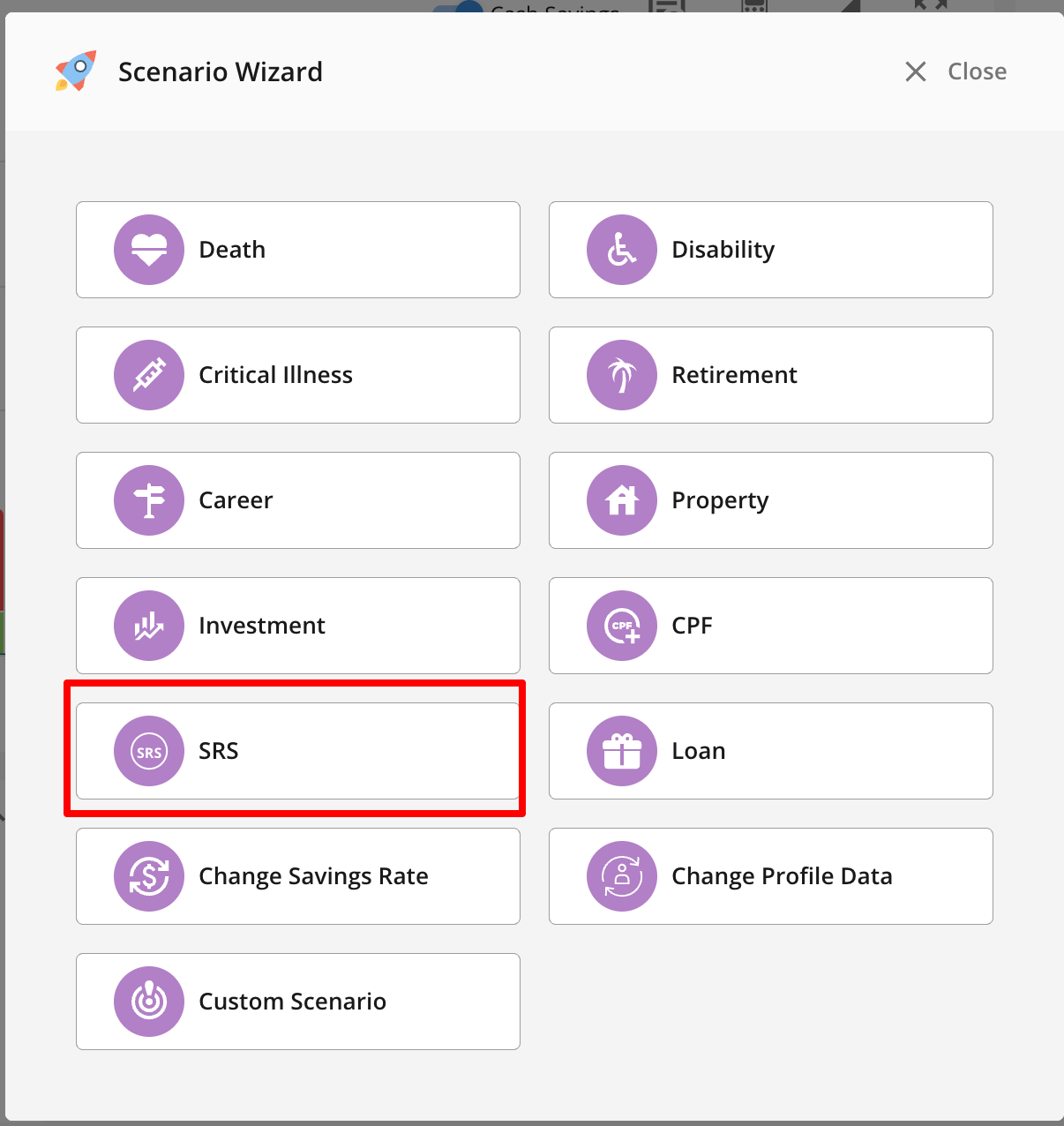
Task: Select the Change Savings Rate option
Action: 298,876
